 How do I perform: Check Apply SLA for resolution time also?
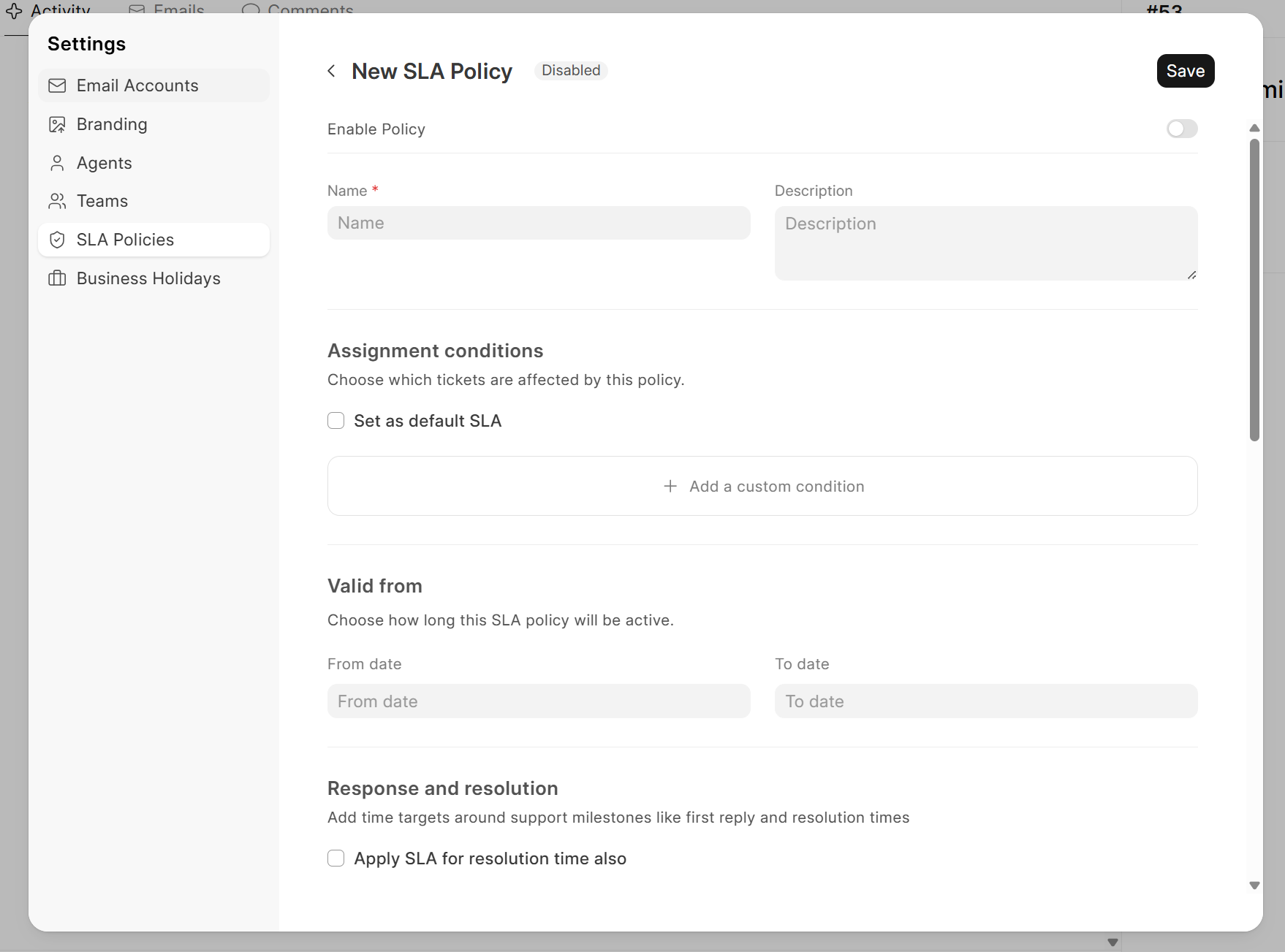click(x=336, y=858)
